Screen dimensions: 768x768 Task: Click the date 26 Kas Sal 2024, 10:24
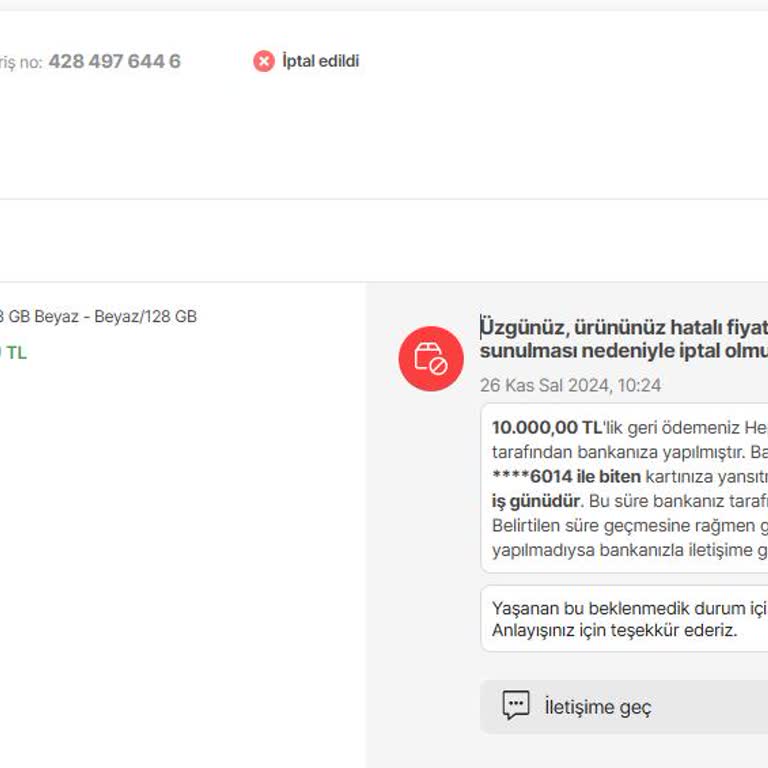[x=570, y=385]
